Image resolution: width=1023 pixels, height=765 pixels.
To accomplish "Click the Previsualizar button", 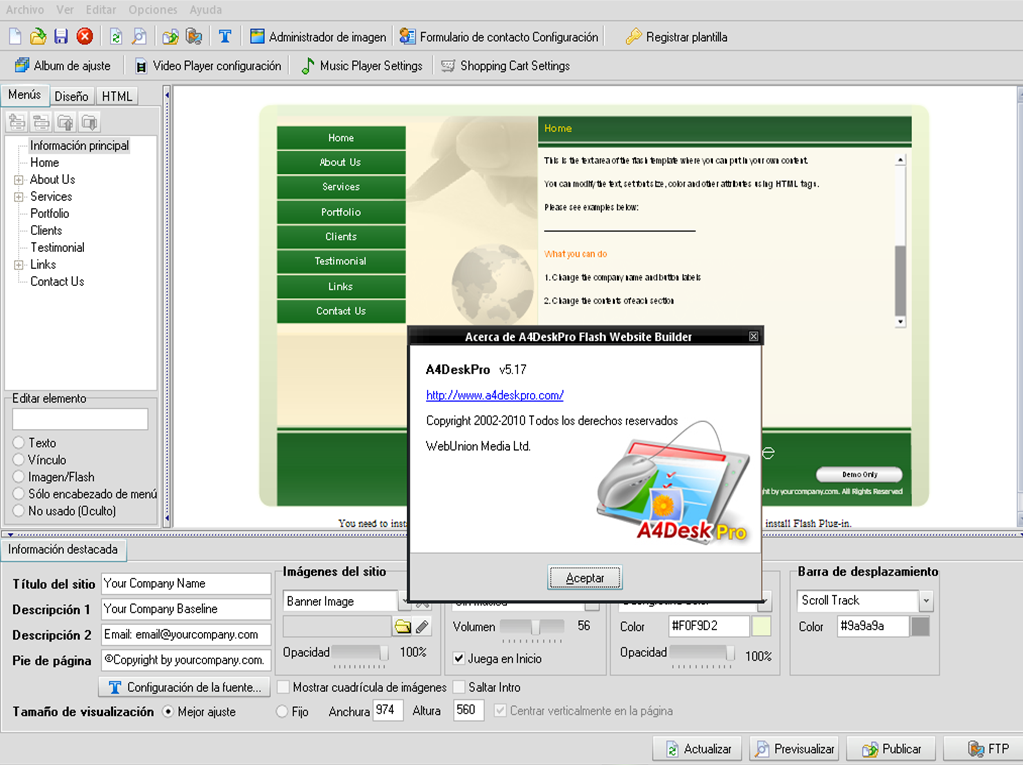I will click(x=795, y=749).
